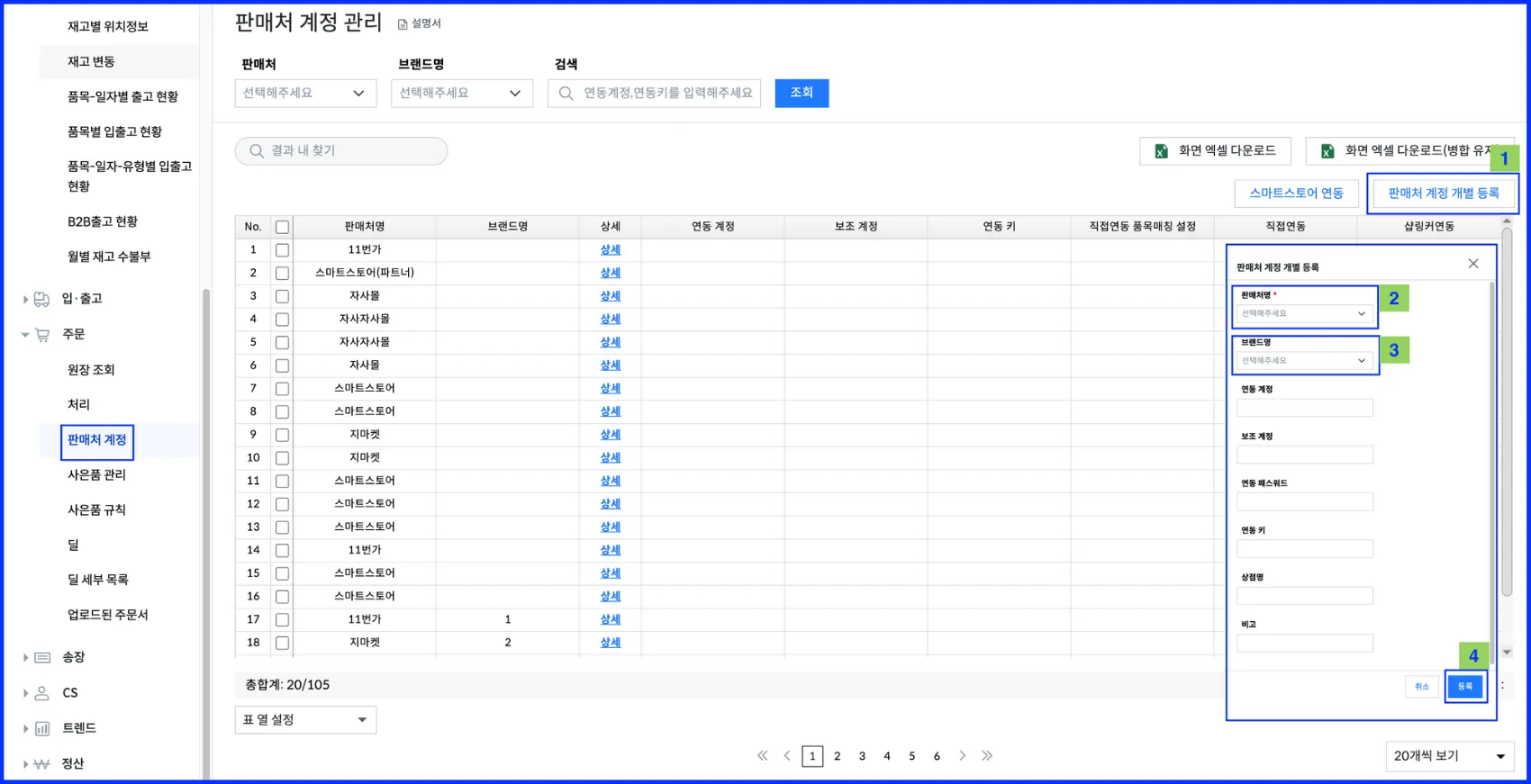1531x784 pixels.
Task: Check the row 17 checkbox
Action: (282, 619)
